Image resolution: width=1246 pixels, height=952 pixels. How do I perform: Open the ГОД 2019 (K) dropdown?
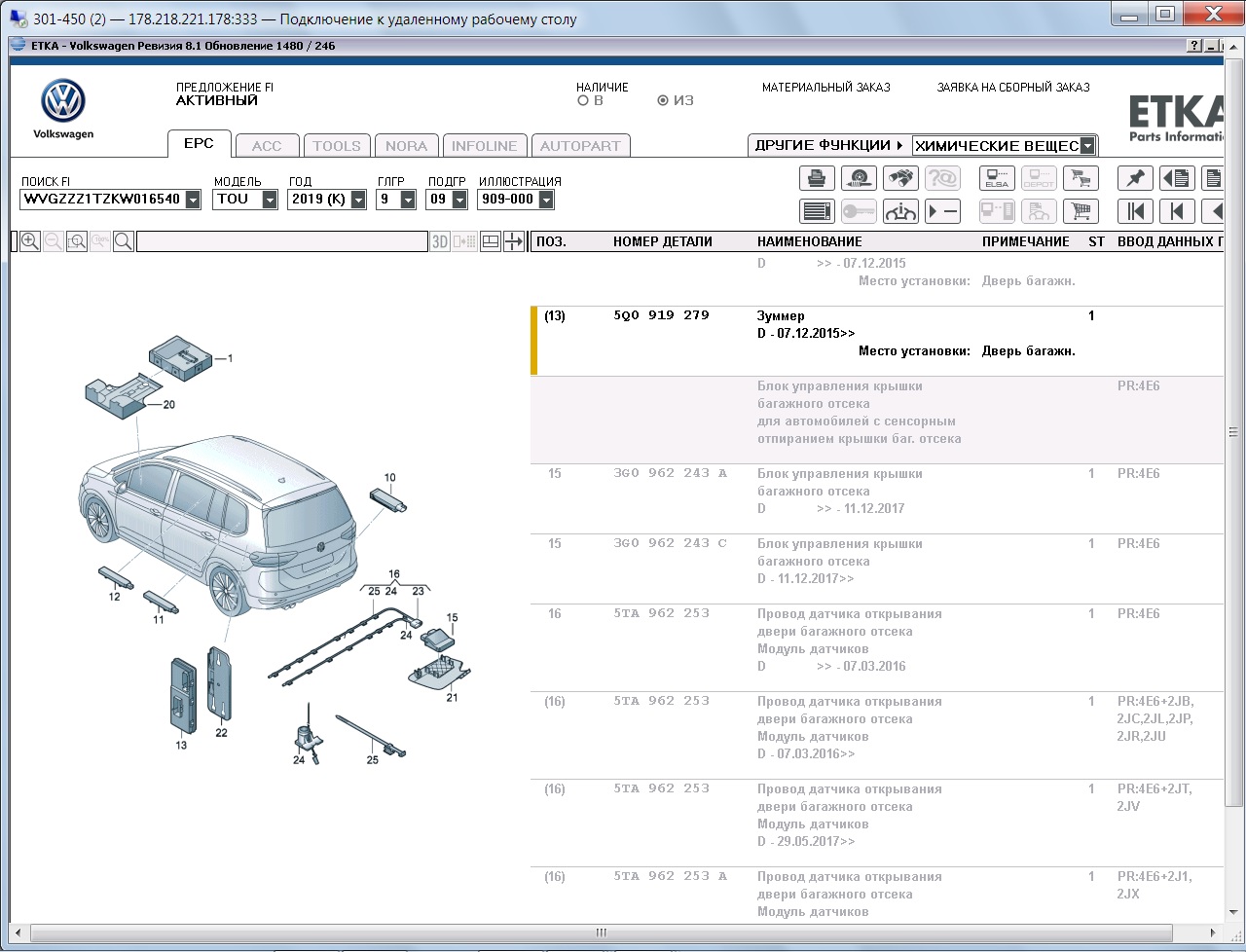[x=358, y=200]
